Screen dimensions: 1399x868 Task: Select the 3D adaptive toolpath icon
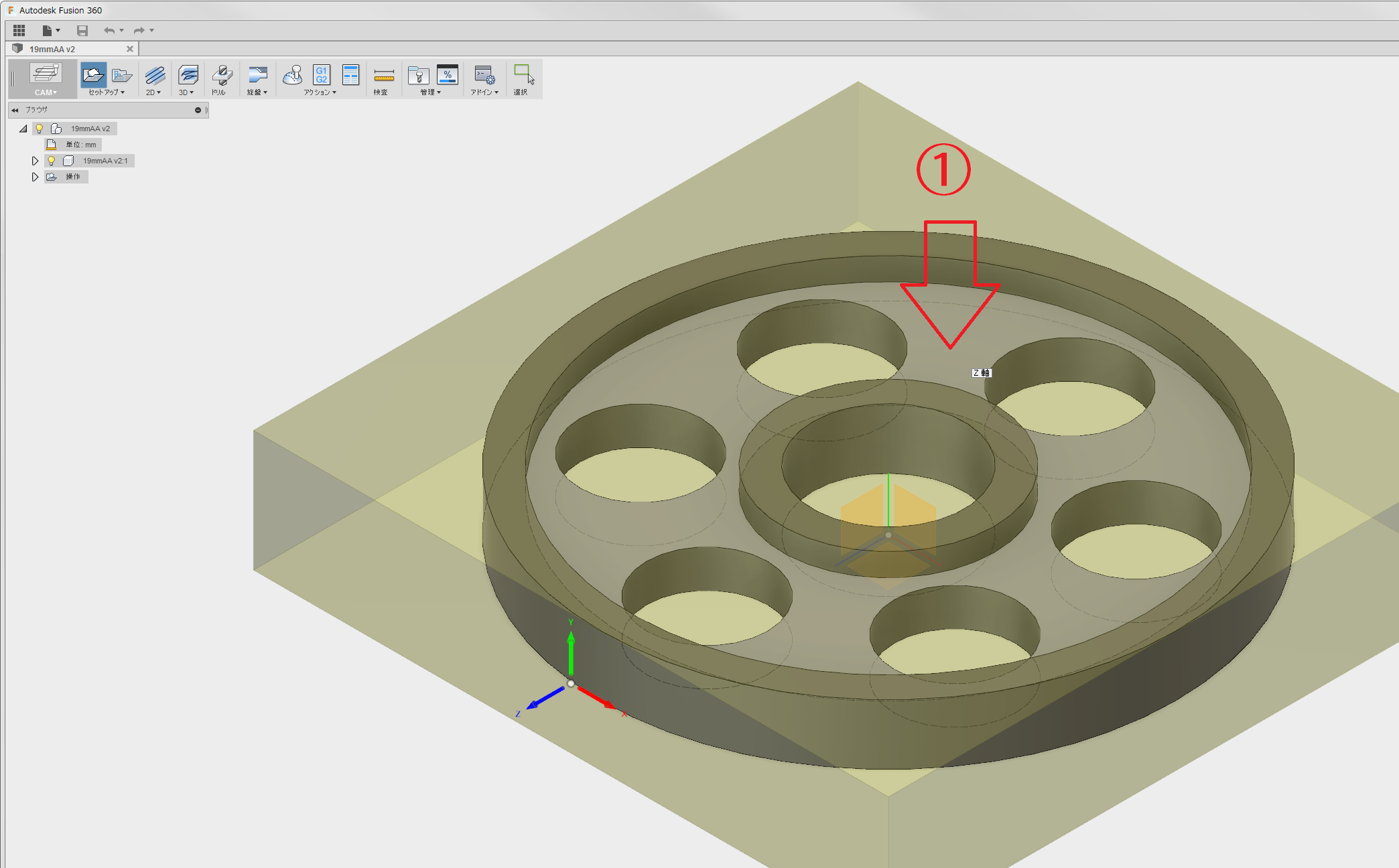click(x=188, y=75)
